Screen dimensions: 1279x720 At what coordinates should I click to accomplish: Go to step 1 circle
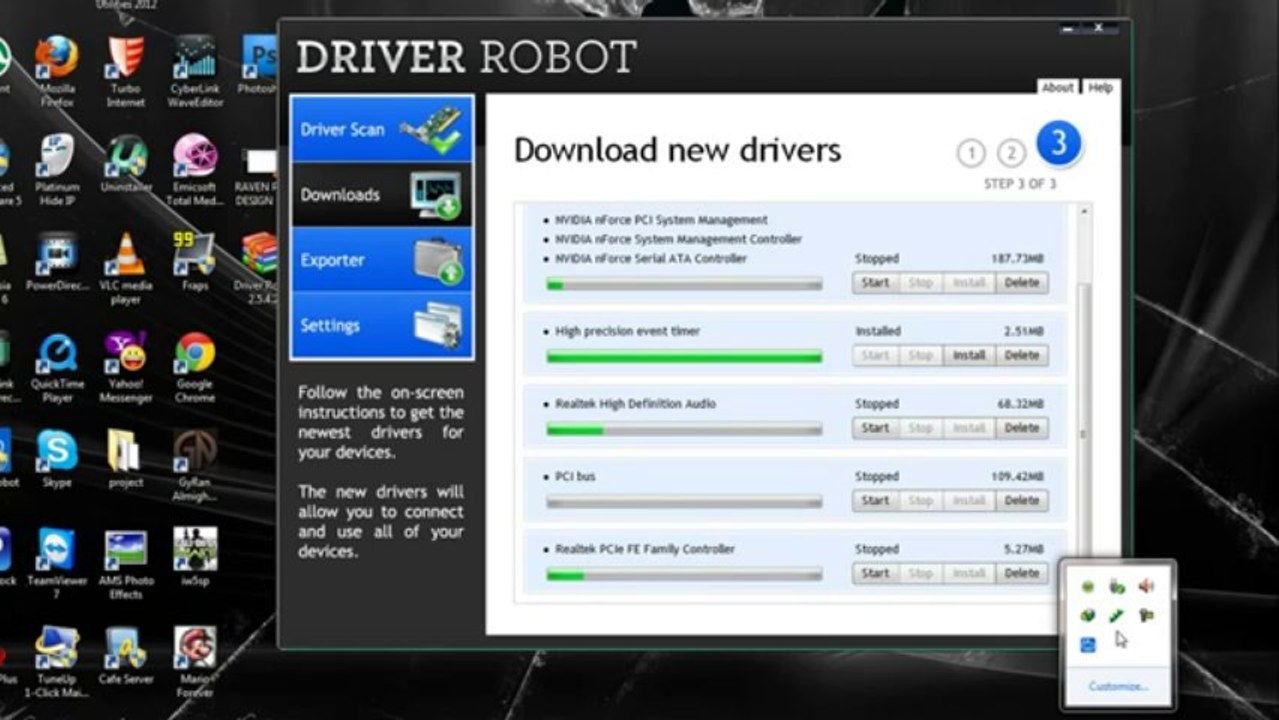970,153
